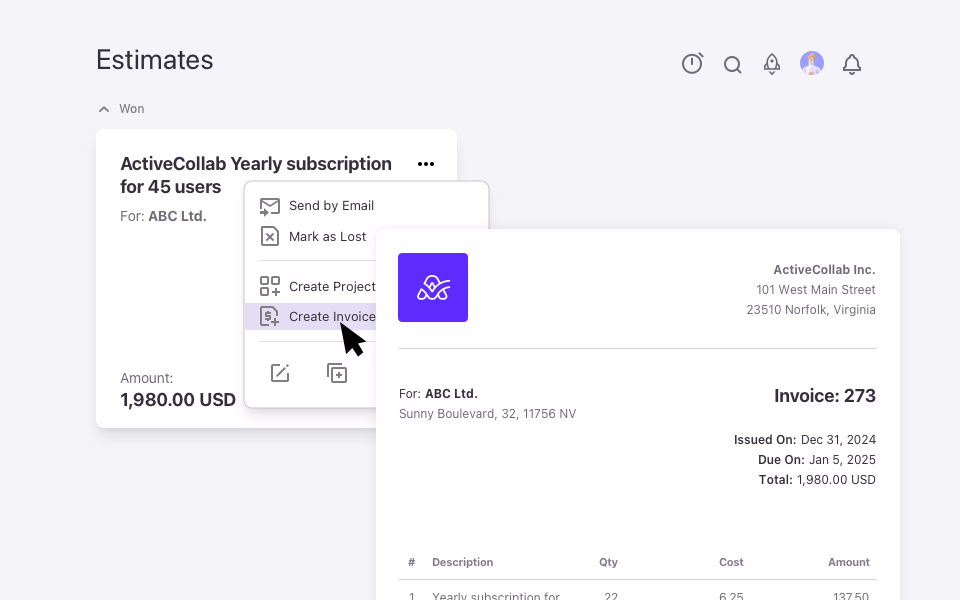Click the Create Invoice dollar icon

pos(269,316)
